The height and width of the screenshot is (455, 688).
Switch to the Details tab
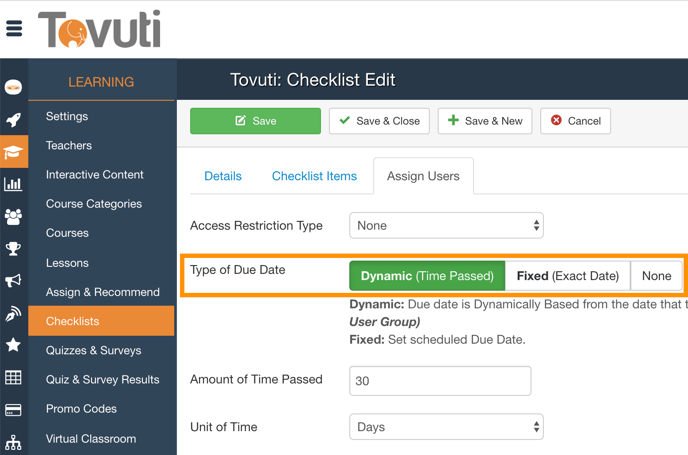tap(223, 176)
